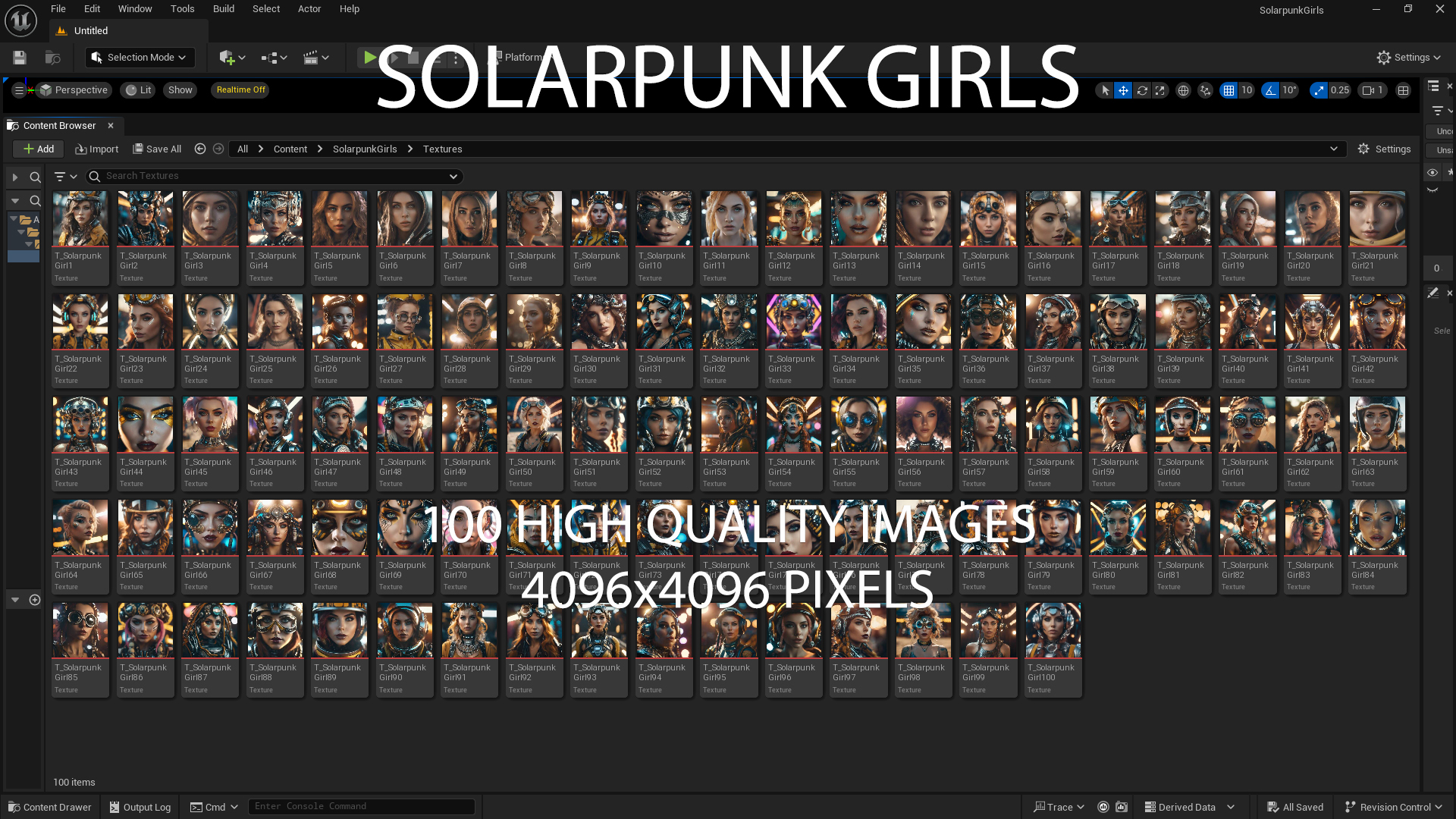
Task: Open the Tools menu
Action: [x=183, y=9]
